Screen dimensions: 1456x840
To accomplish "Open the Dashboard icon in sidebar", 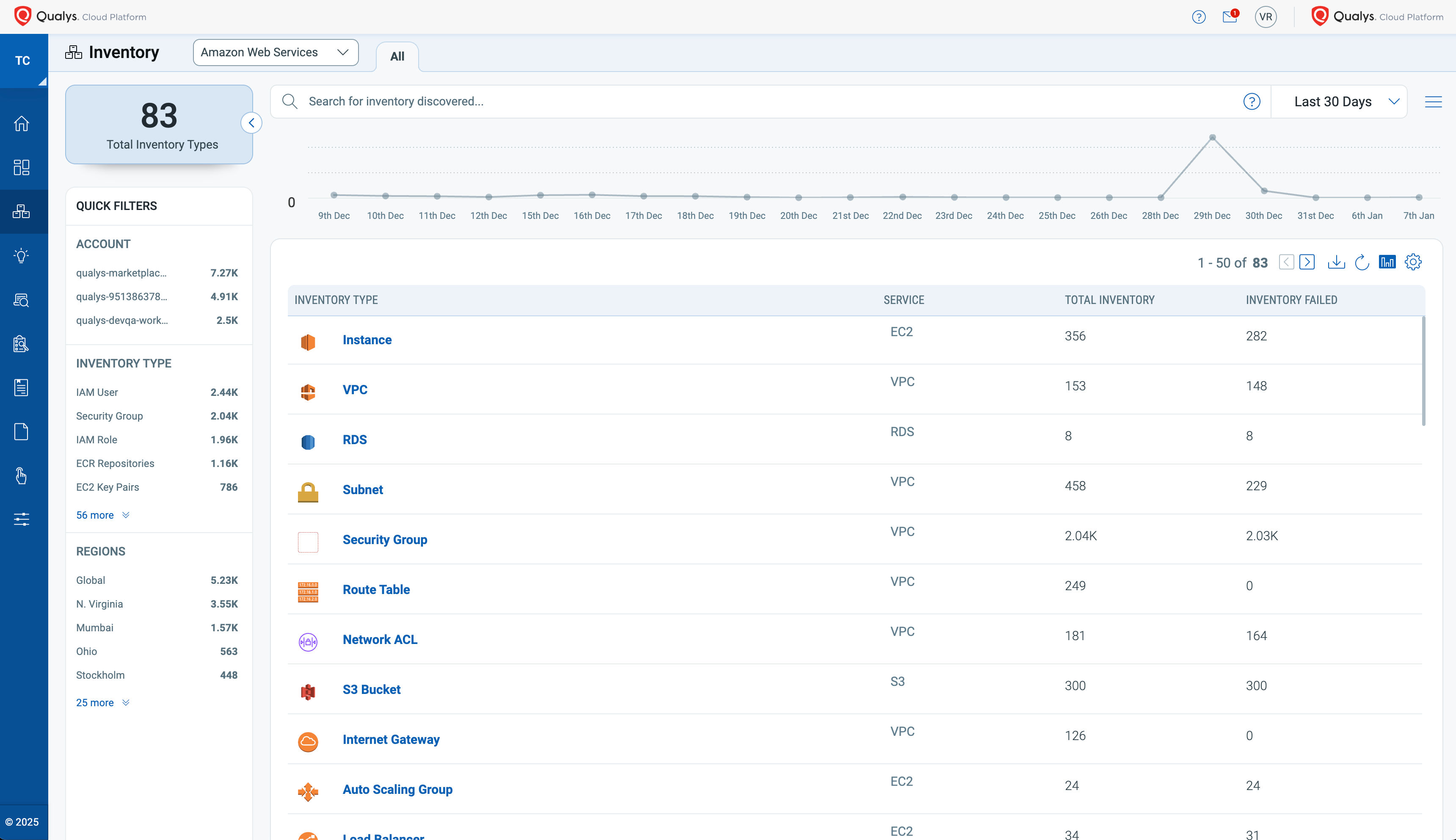I will [x=21, y=167].
